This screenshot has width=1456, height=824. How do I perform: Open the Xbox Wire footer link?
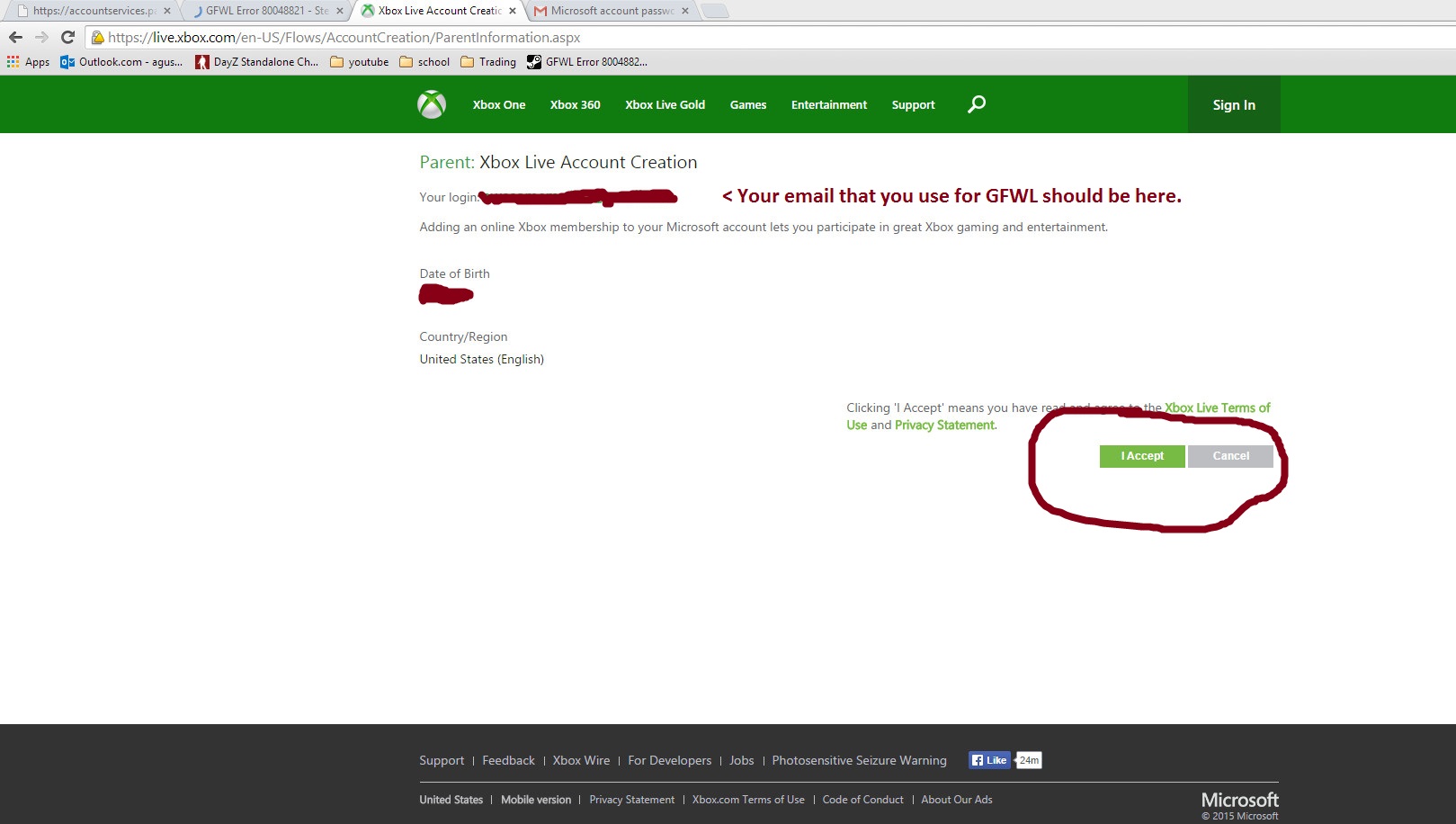pyautogui.click(x=581, y=760)
